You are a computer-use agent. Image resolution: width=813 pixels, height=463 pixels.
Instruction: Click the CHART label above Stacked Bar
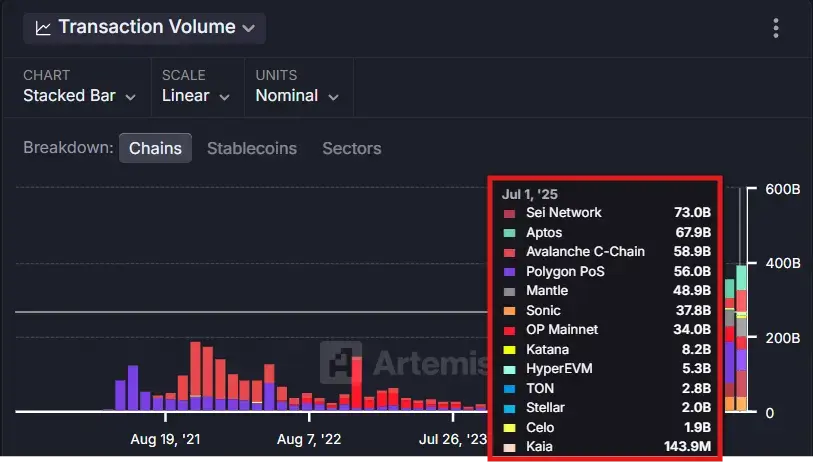(47, 75)
